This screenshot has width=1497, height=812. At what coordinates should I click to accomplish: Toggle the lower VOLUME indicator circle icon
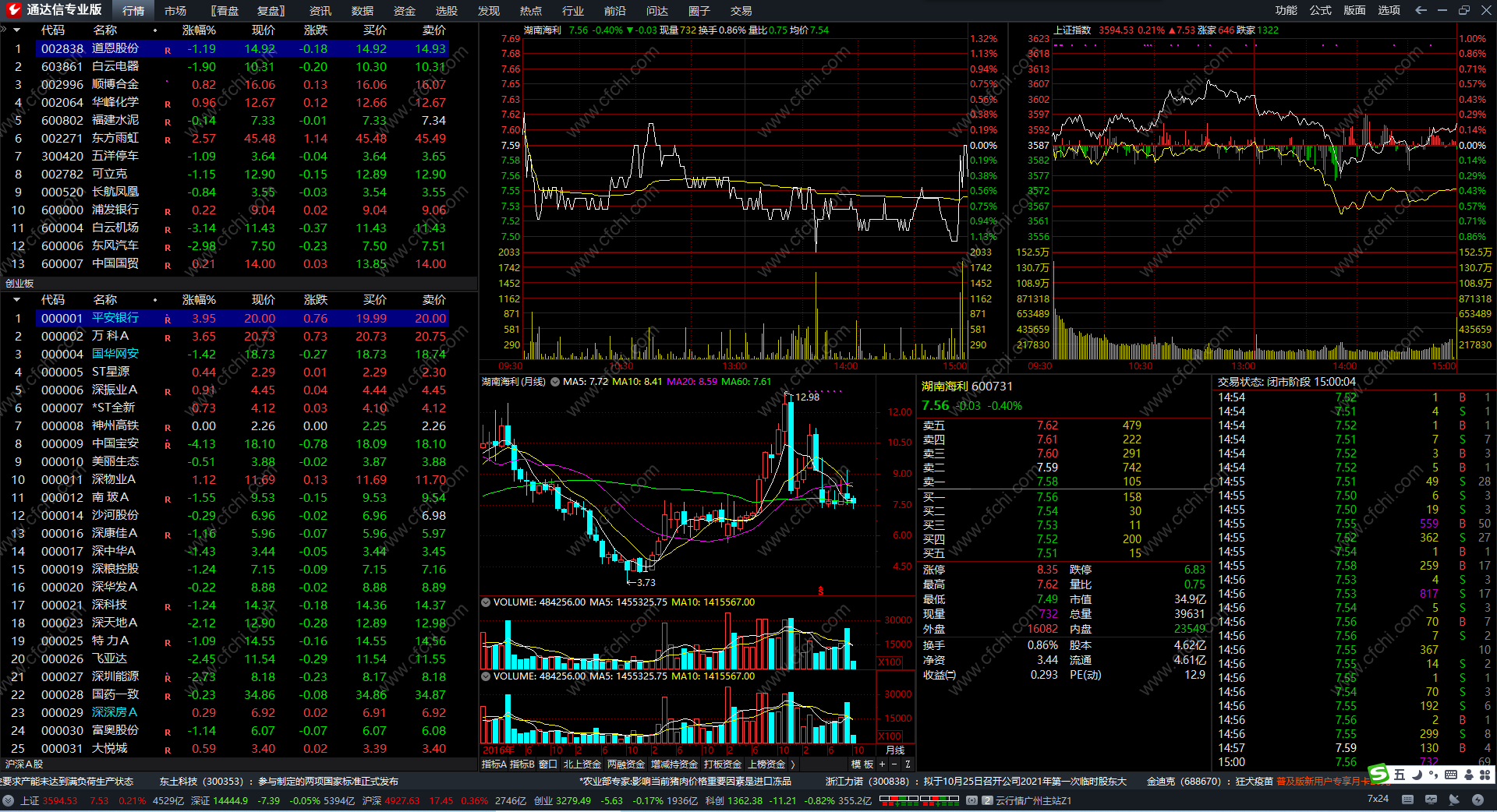coord(486,676)
